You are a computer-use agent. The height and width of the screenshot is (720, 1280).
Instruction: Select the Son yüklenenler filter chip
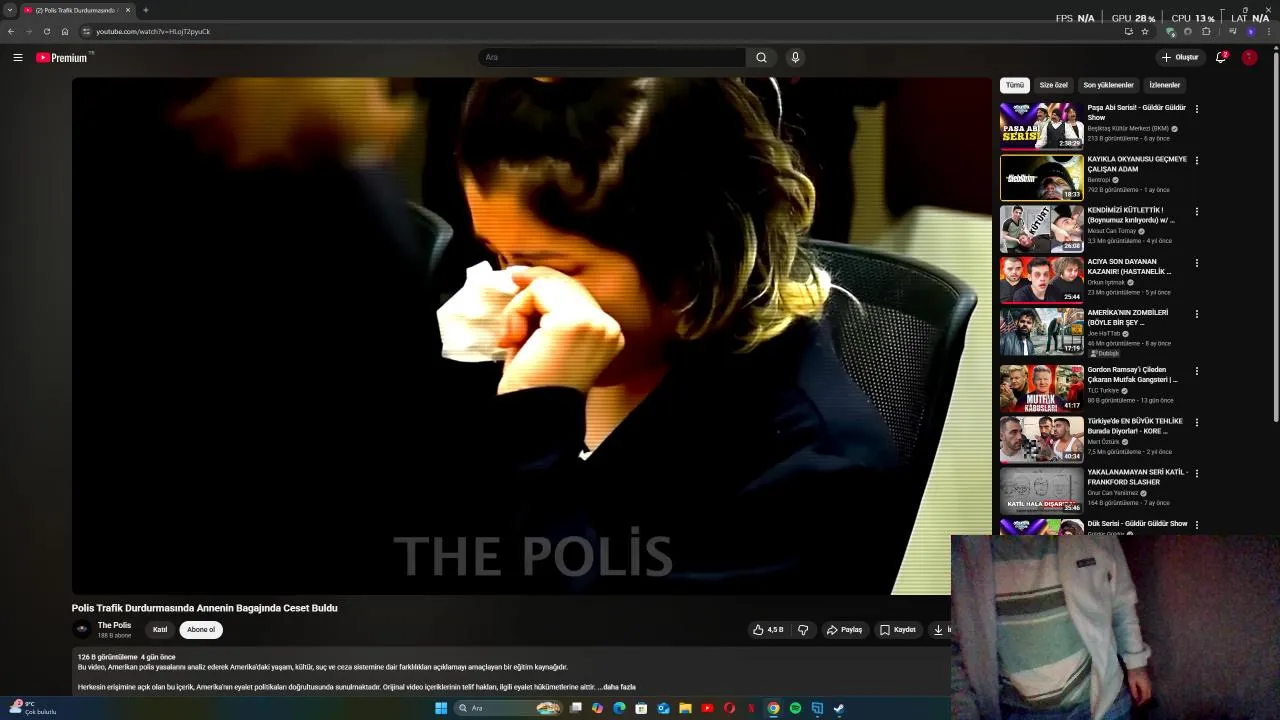tap(1108, 85)
